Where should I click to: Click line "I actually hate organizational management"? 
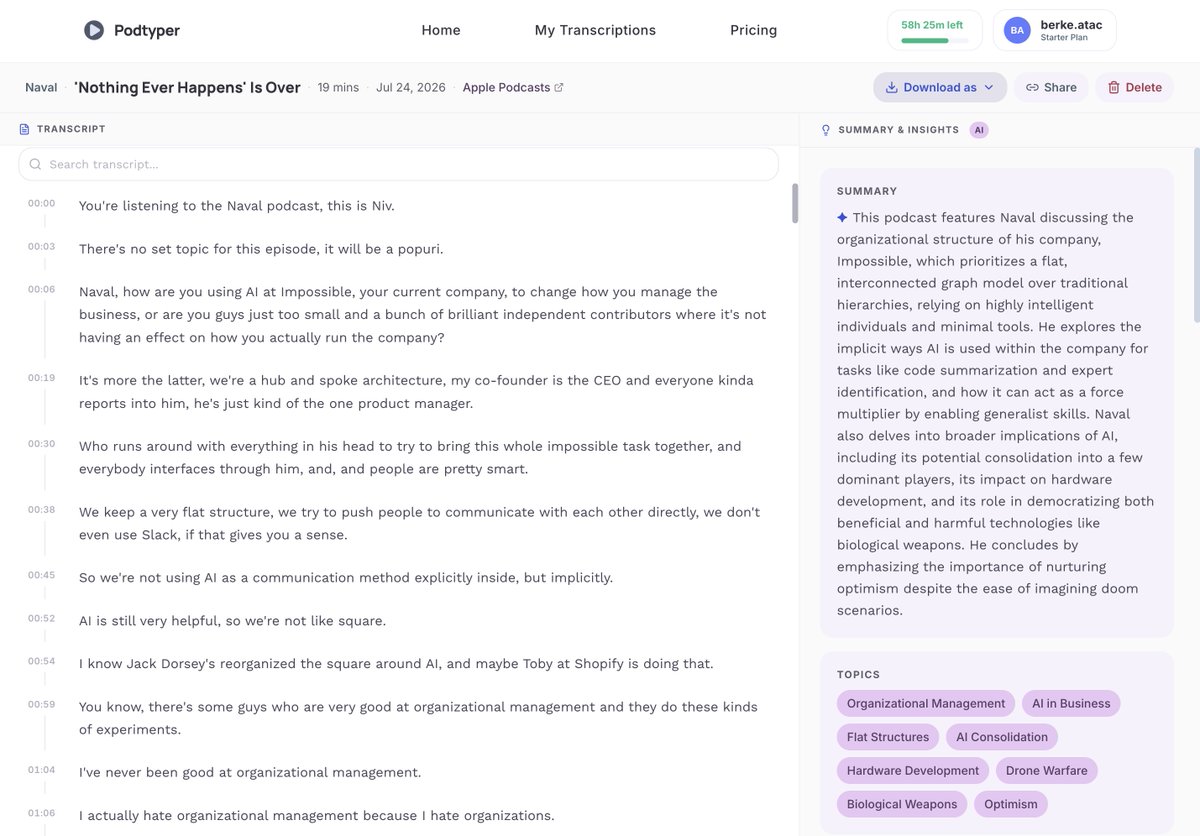point(317,816)
